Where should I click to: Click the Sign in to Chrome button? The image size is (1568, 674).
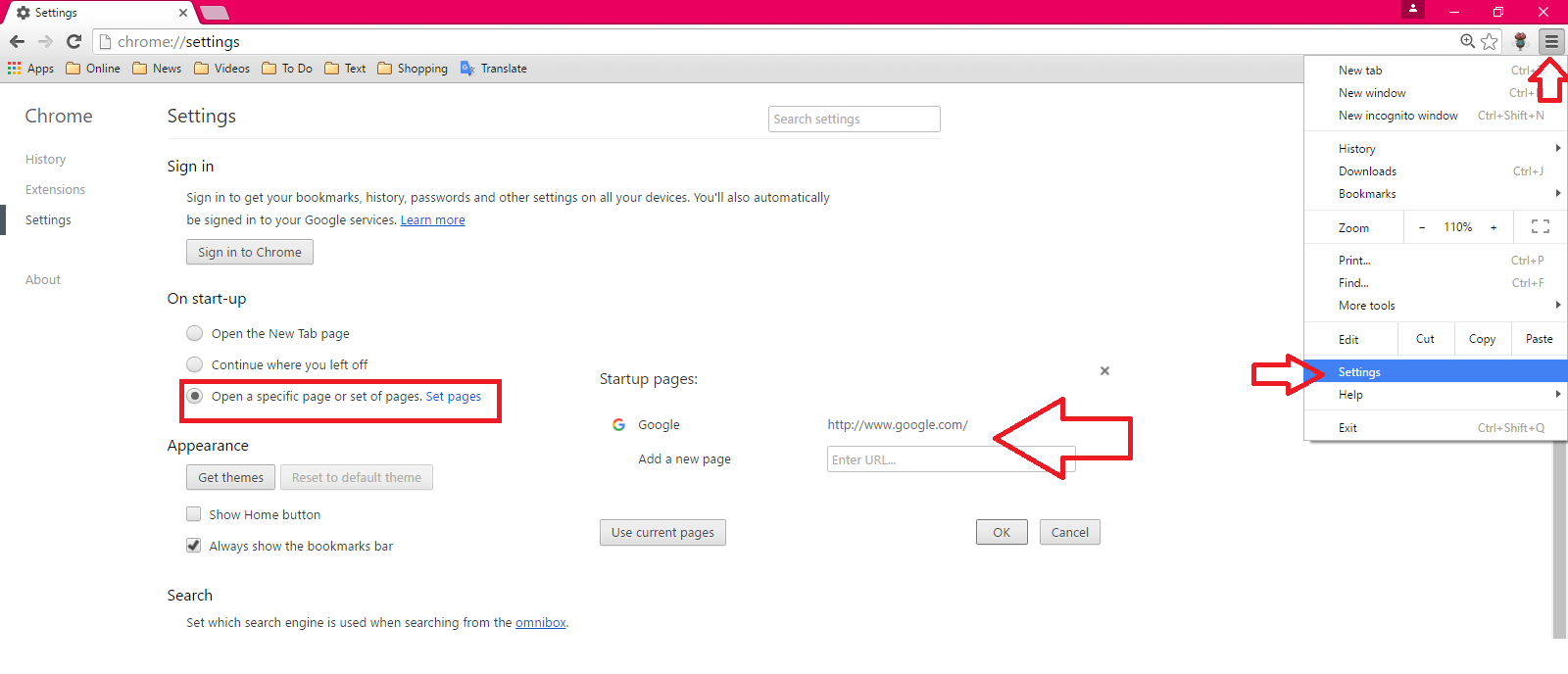point(250,252)
